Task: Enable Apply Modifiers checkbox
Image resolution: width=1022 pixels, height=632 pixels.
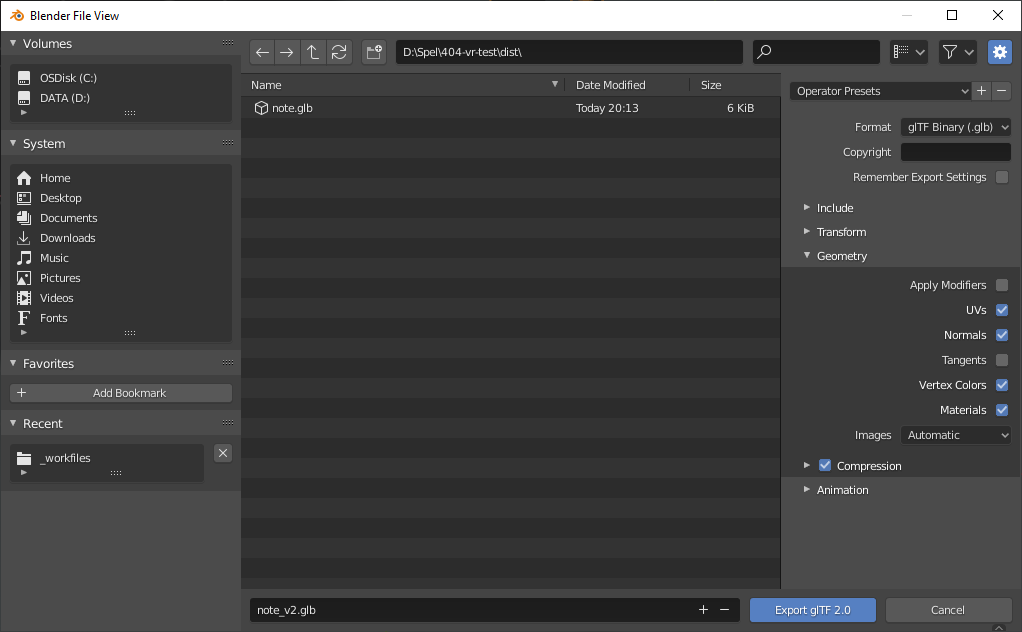Action: [x=1002, y=285]
